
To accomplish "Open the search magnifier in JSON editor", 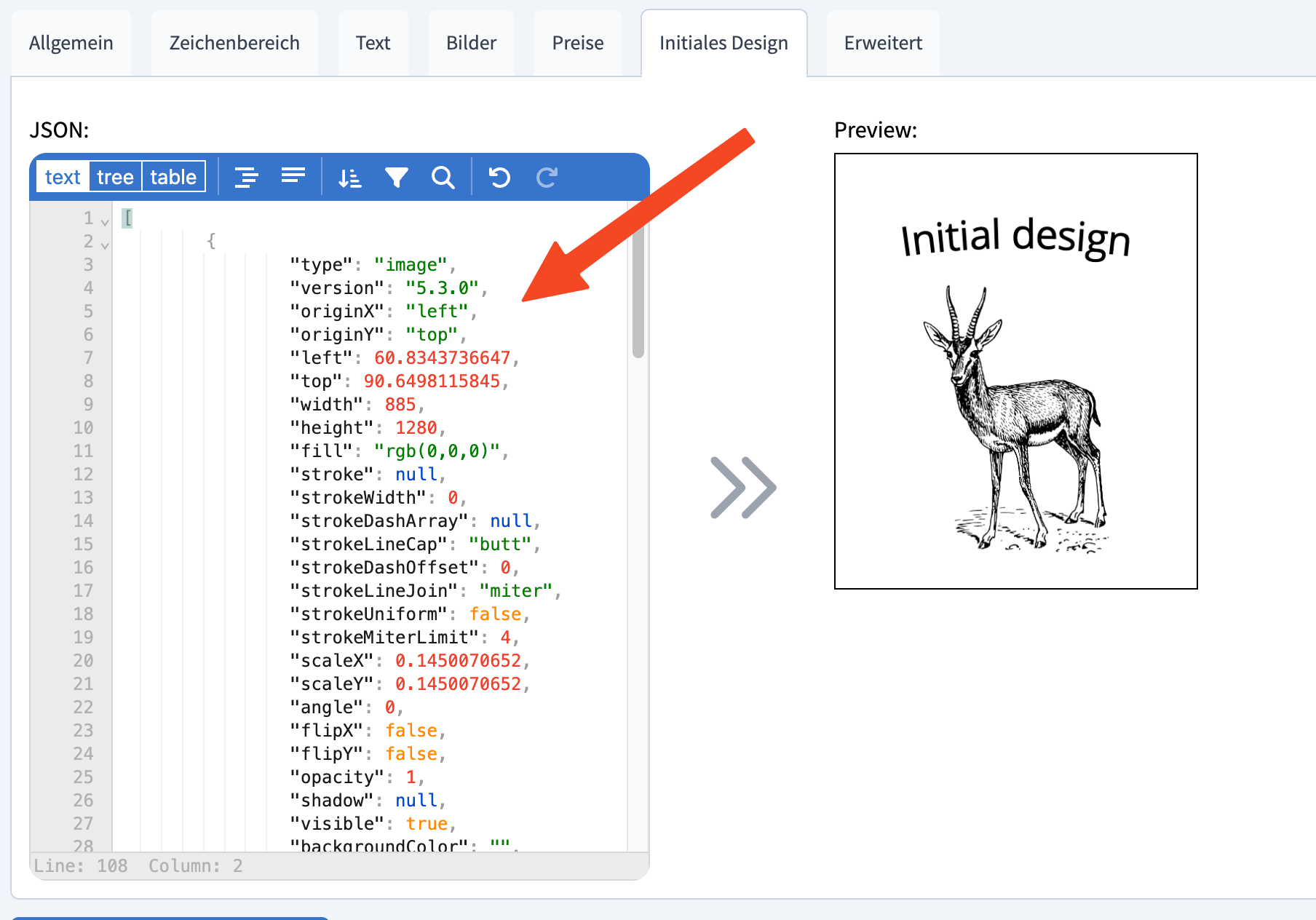I will point(443,177).
